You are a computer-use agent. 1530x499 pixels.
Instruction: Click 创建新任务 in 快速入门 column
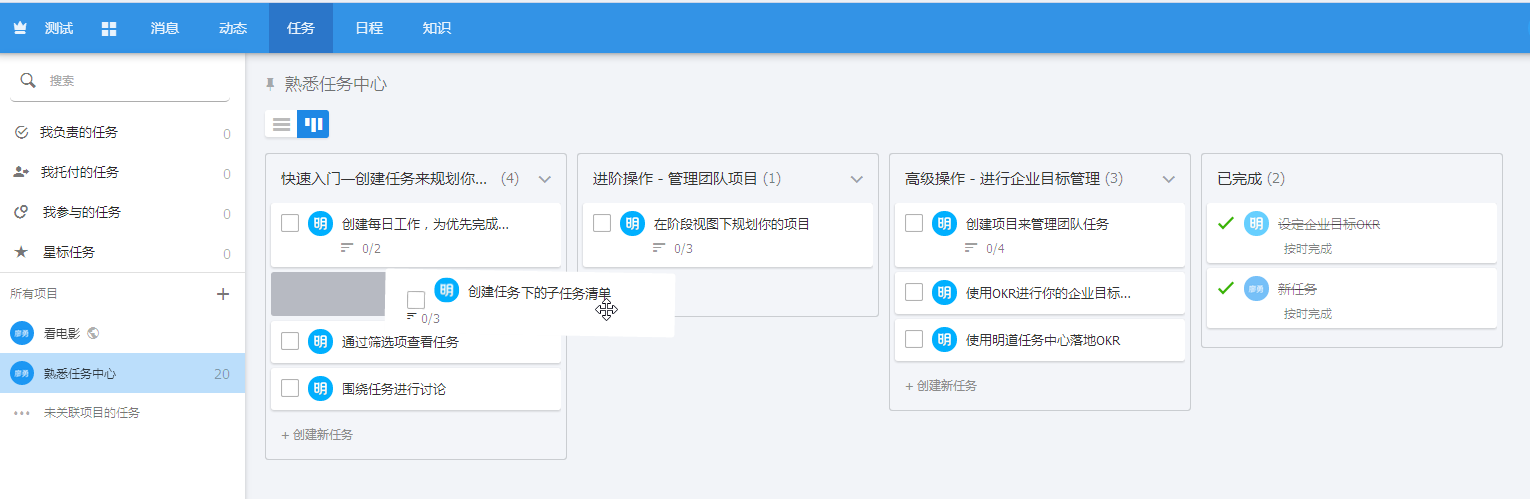coord(317,435)
